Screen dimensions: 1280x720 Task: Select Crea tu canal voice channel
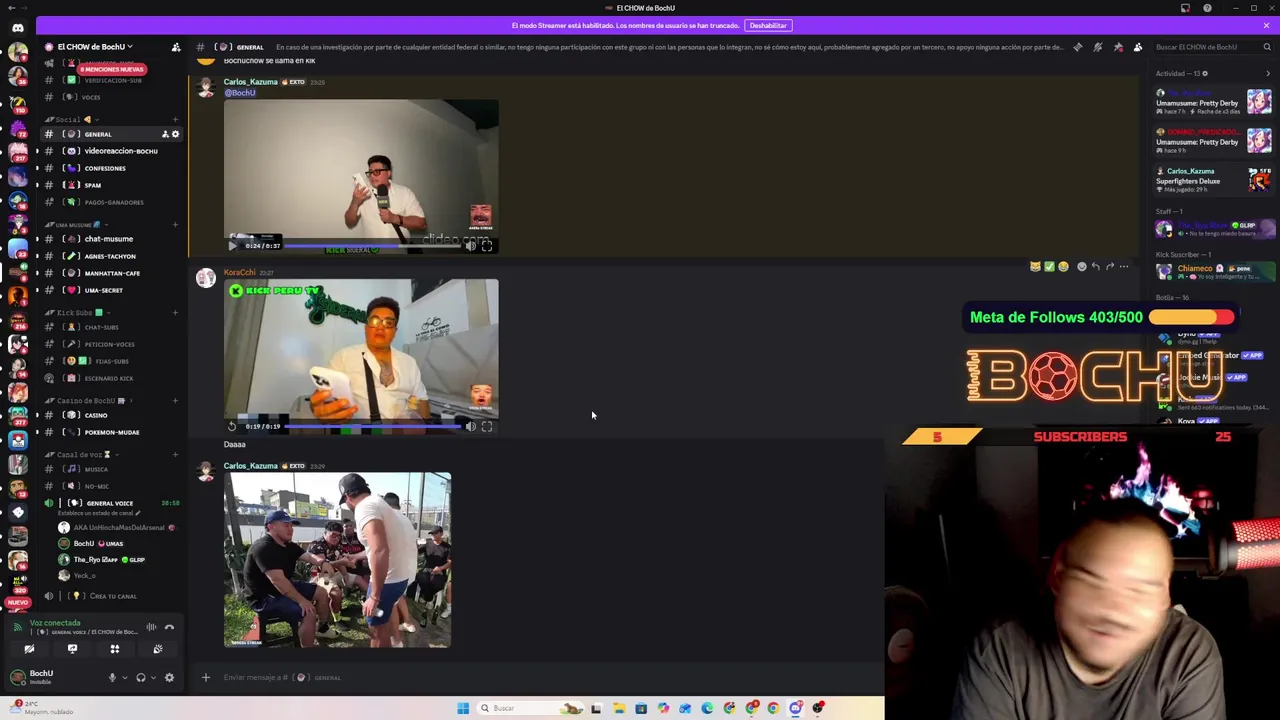click(112, 596)
